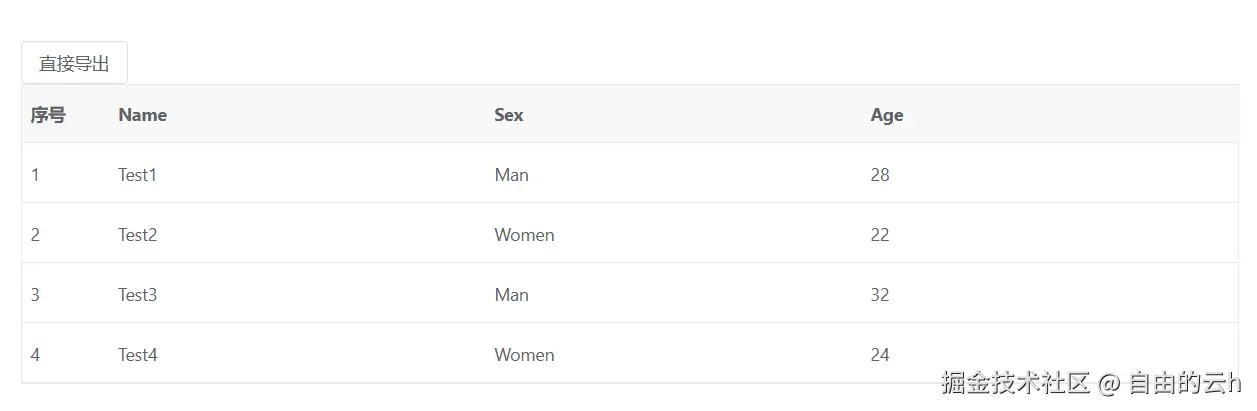Click the Man cell in row 3

click(x=511, y=295)
